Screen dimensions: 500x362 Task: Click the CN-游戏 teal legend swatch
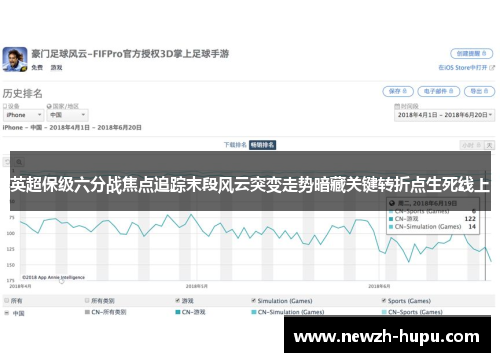[x=178, y=312]
